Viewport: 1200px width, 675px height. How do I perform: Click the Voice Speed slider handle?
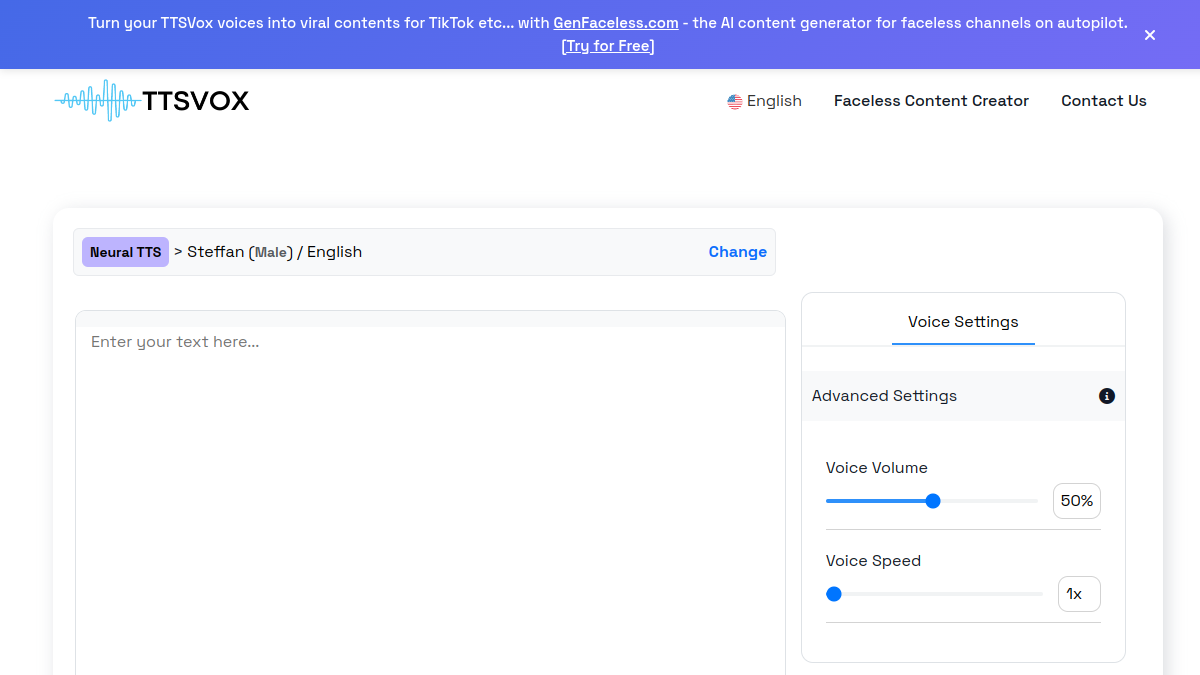click(x=834, y=594)
